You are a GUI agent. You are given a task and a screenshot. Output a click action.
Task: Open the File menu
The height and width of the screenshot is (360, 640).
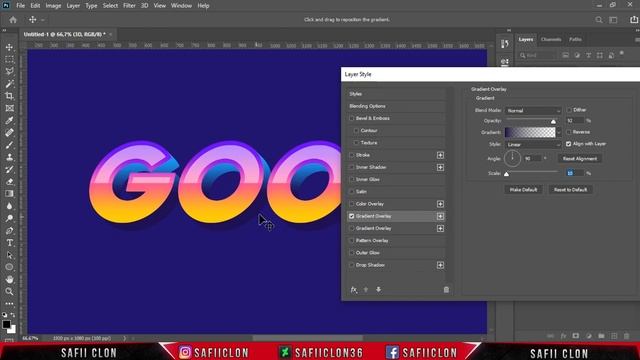[20, 6]
